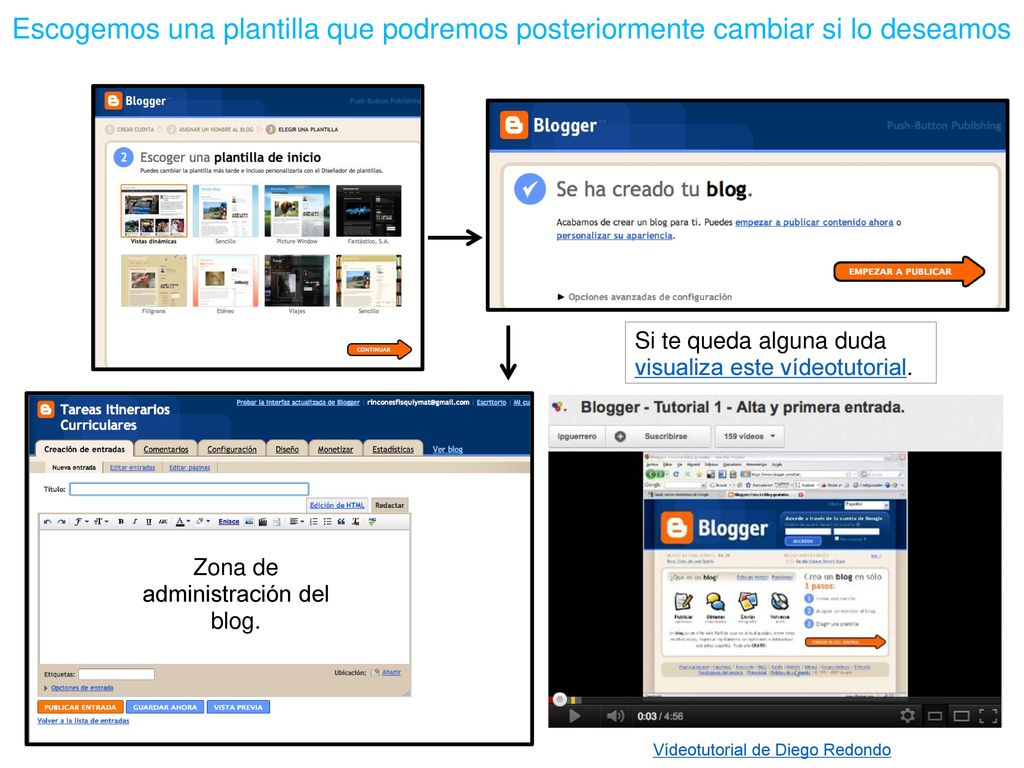Open Vídeotutorial de Diego Redondo link

(772, 750)
